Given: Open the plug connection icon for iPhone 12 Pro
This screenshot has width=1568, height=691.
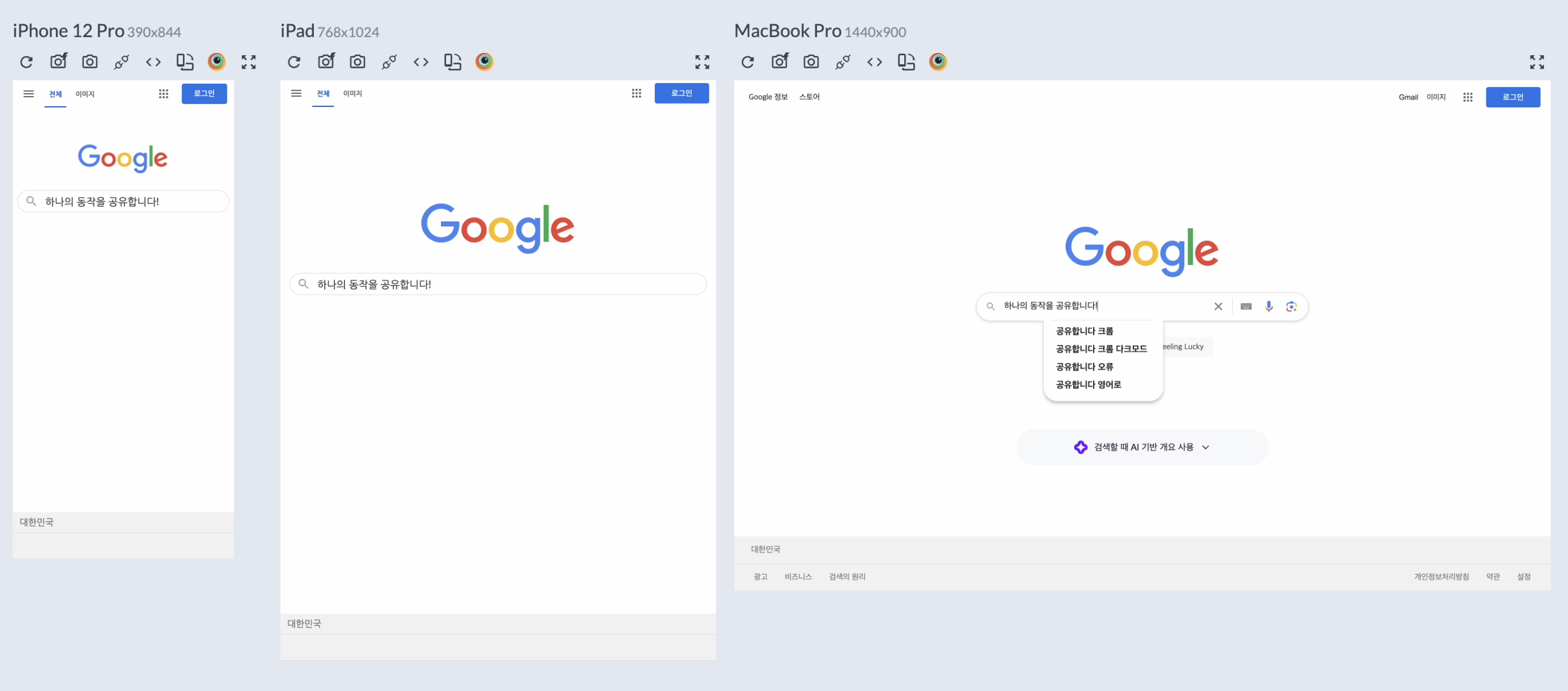Looking at the screenshot, I should pyautogui.click(x=122, y=62).
